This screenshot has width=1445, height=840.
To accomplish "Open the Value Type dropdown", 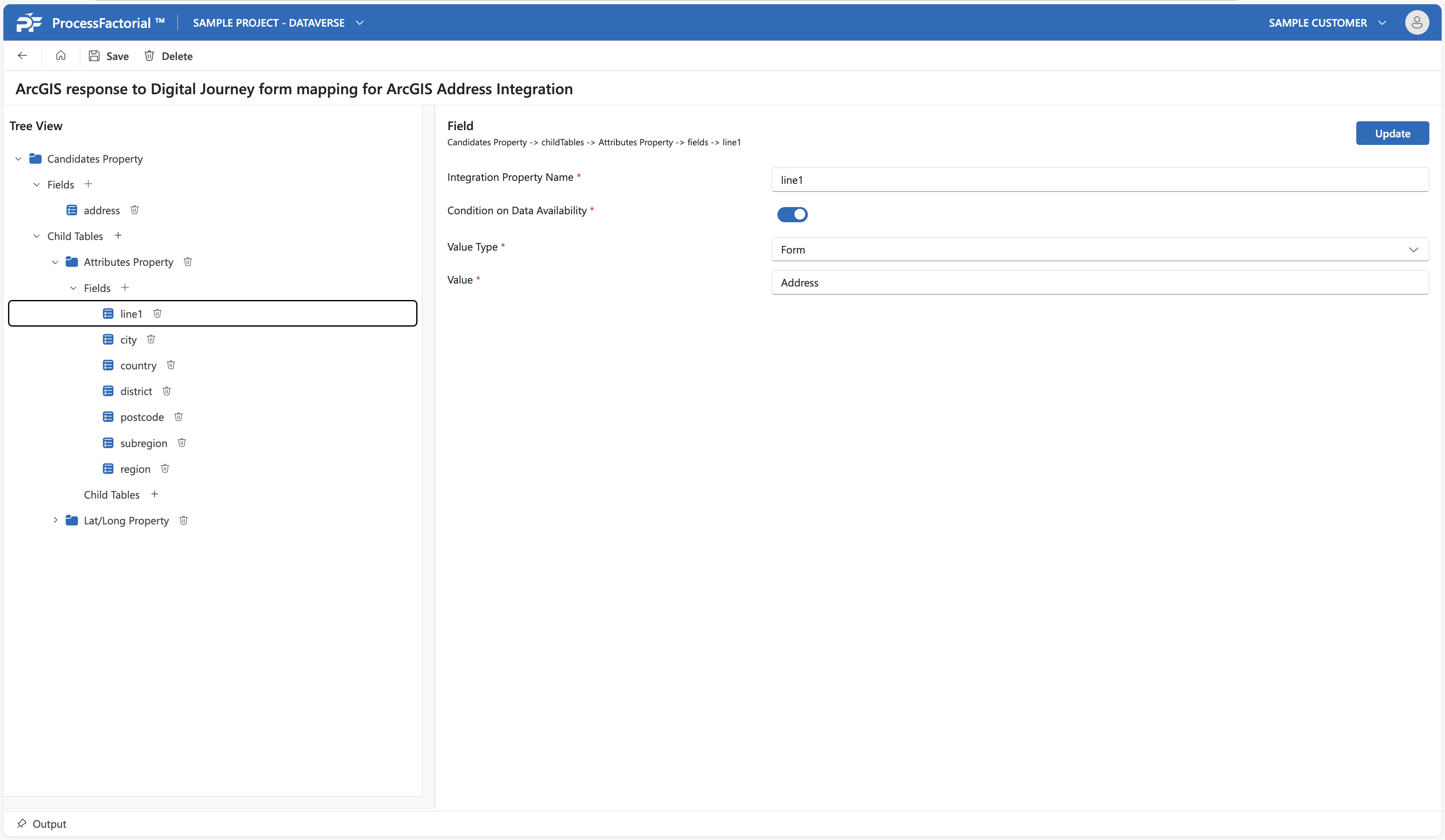I will coord(1099,249).
